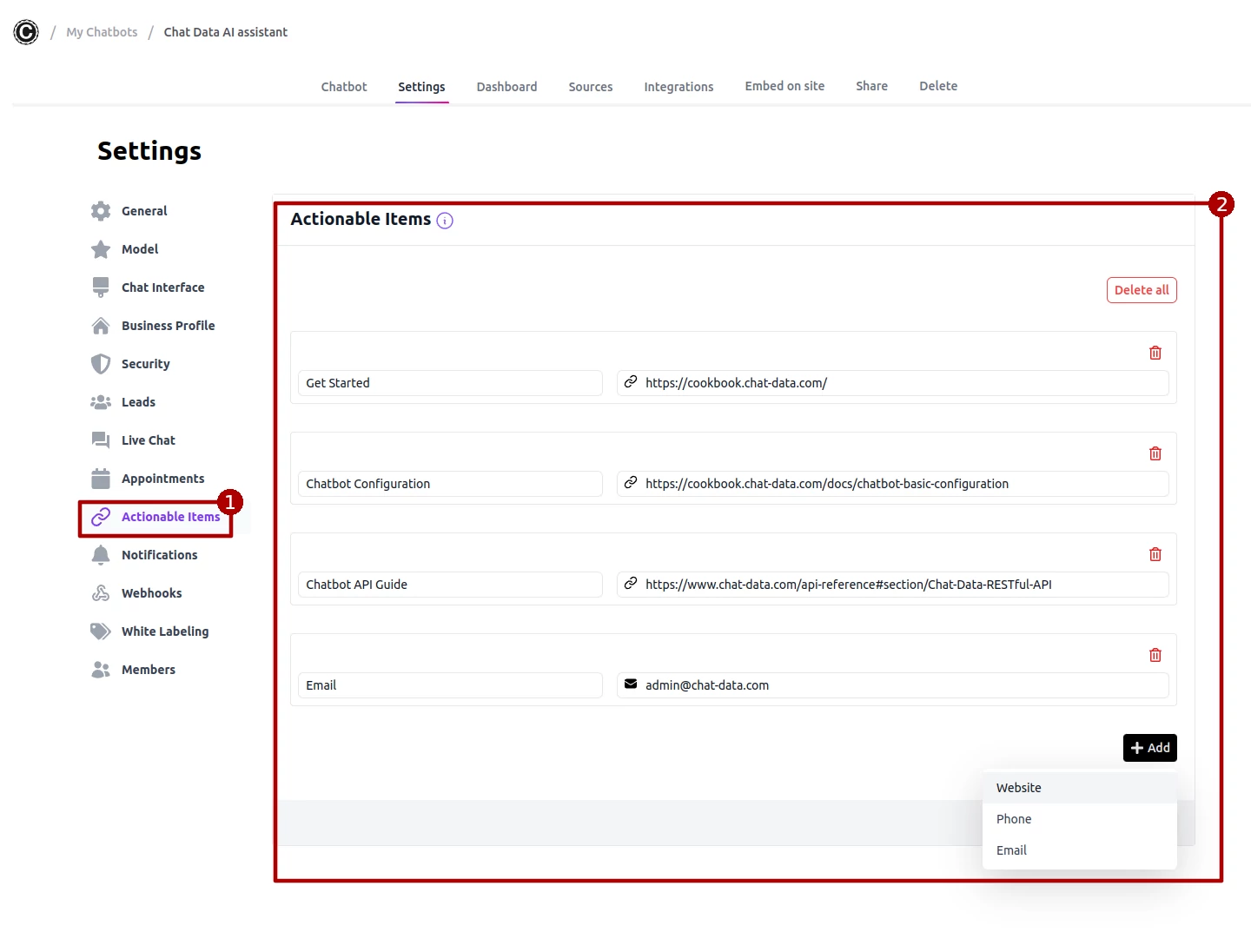Click the Webhooks icon
The height and width of the screenshot is (952, 1251).
coord(101,593)
